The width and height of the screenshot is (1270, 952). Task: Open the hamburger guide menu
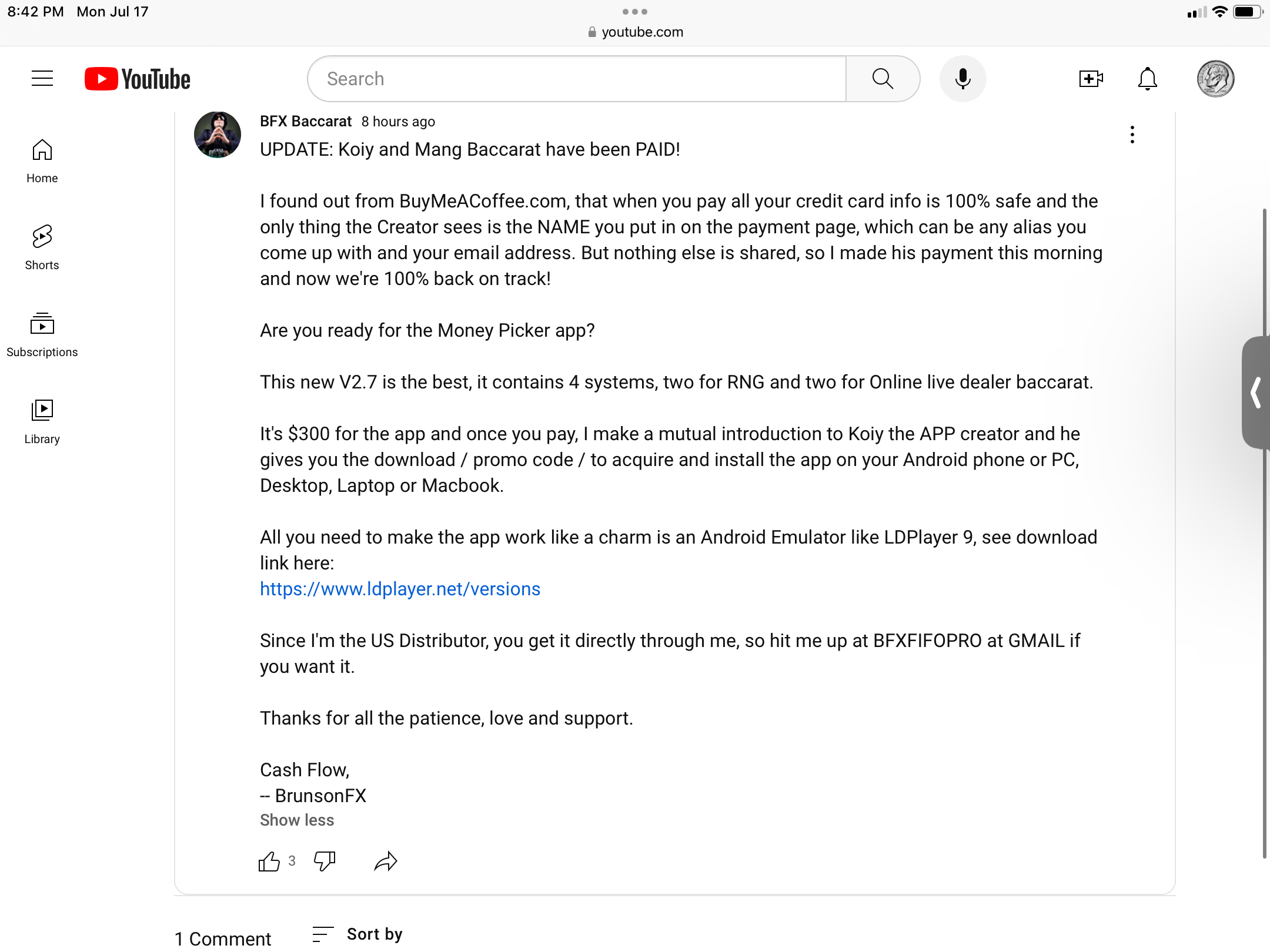(x=42, y=79)
